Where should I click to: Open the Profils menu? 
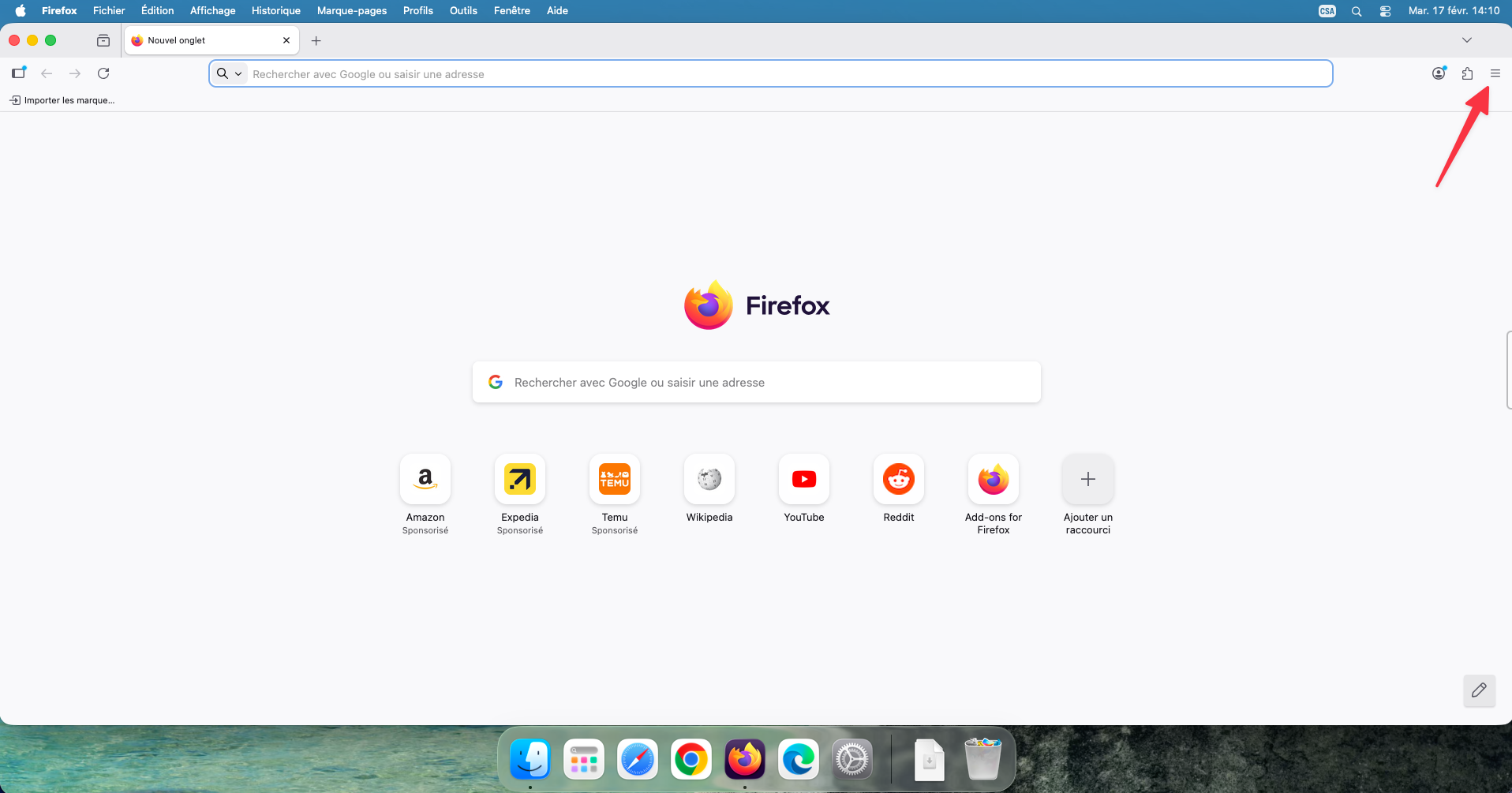[x=418, y=10]
